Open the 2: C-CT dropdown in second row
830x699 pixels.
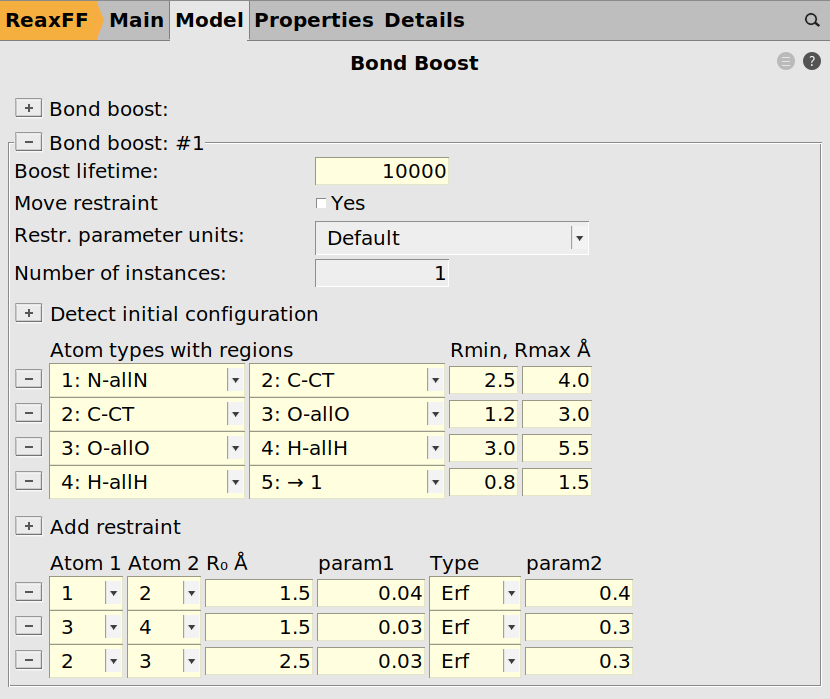pos(147,414)
